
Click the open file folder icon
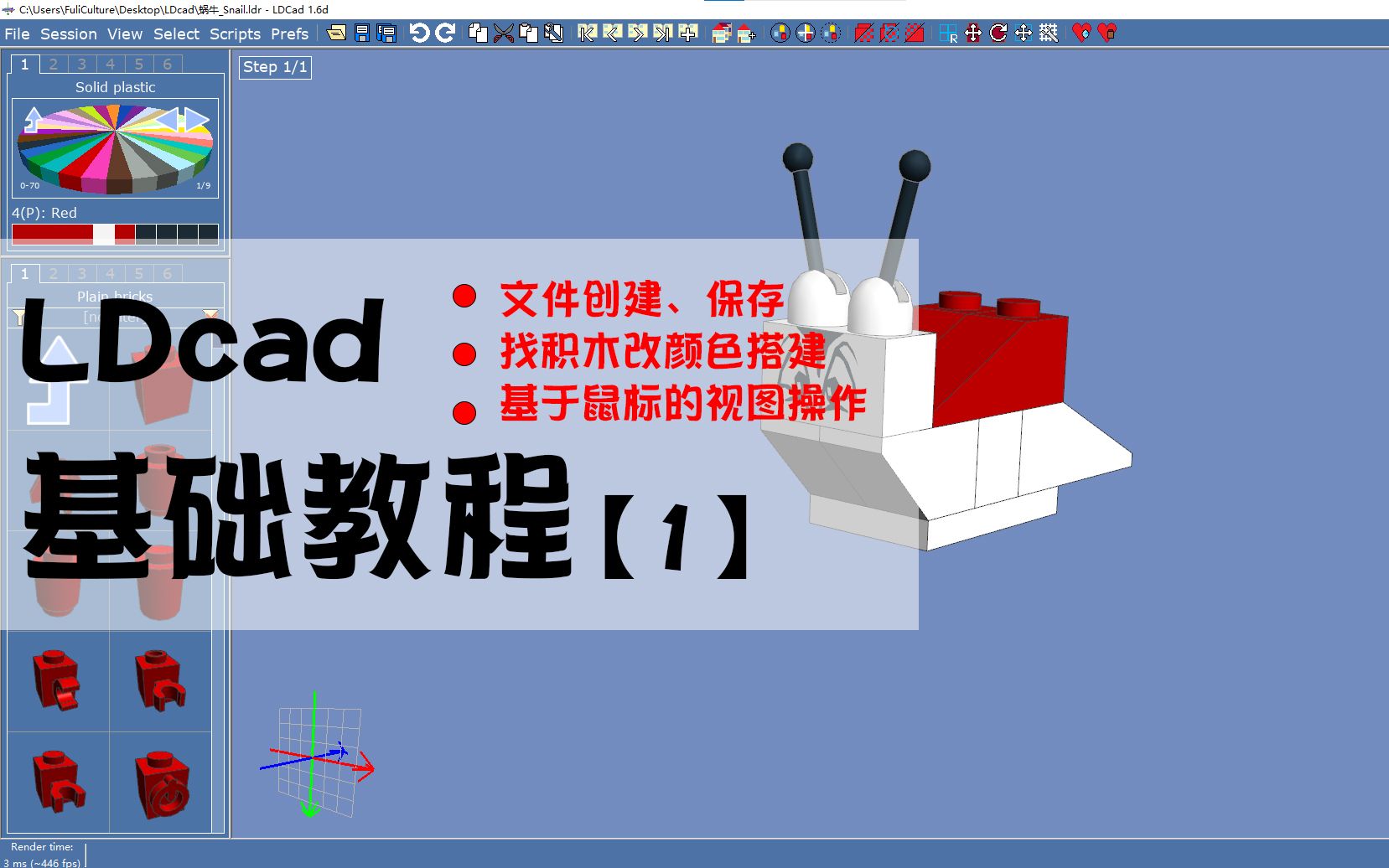336,33
